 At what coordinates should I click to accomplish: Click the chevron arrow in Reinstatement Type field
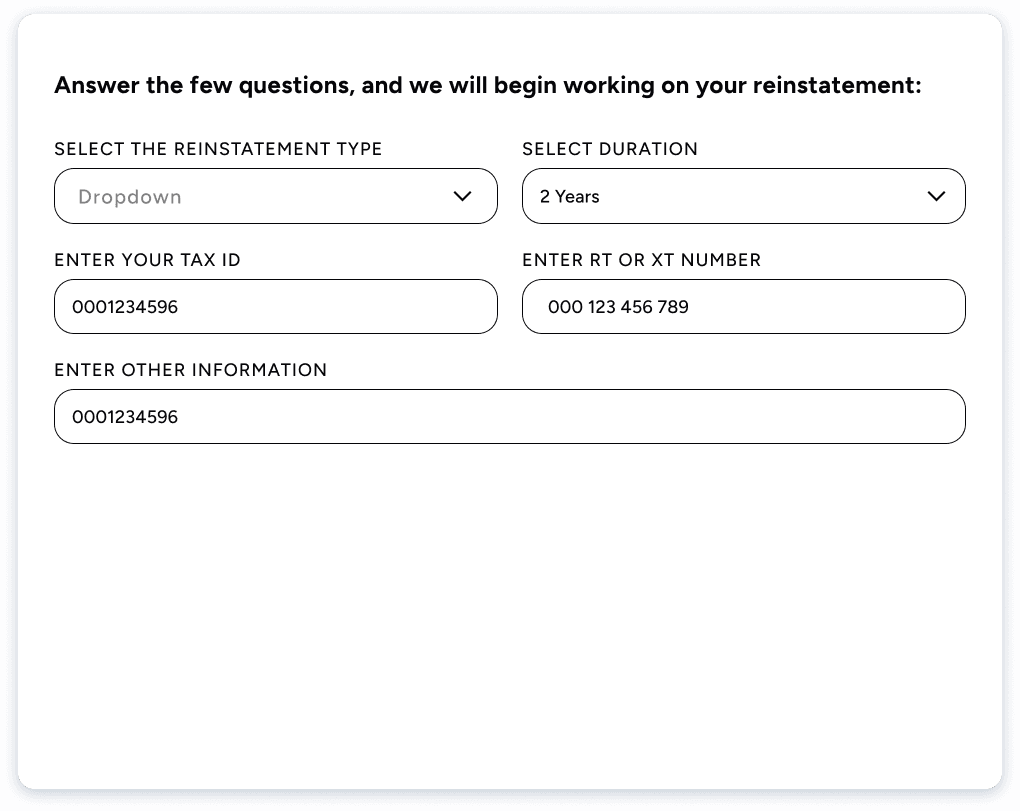point(462,196)
